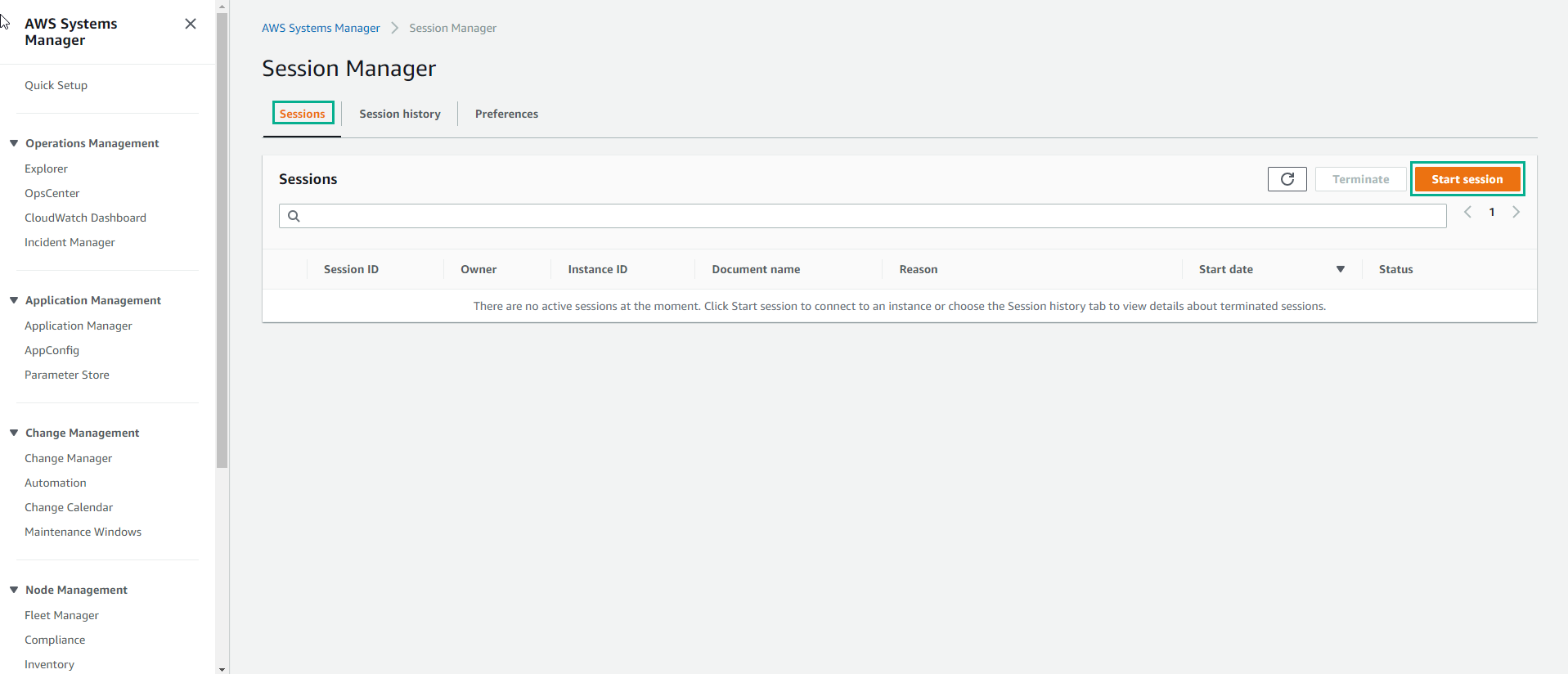1568x674 pixels.
Task: Collapse Change Management section
Action: point(14,433)
